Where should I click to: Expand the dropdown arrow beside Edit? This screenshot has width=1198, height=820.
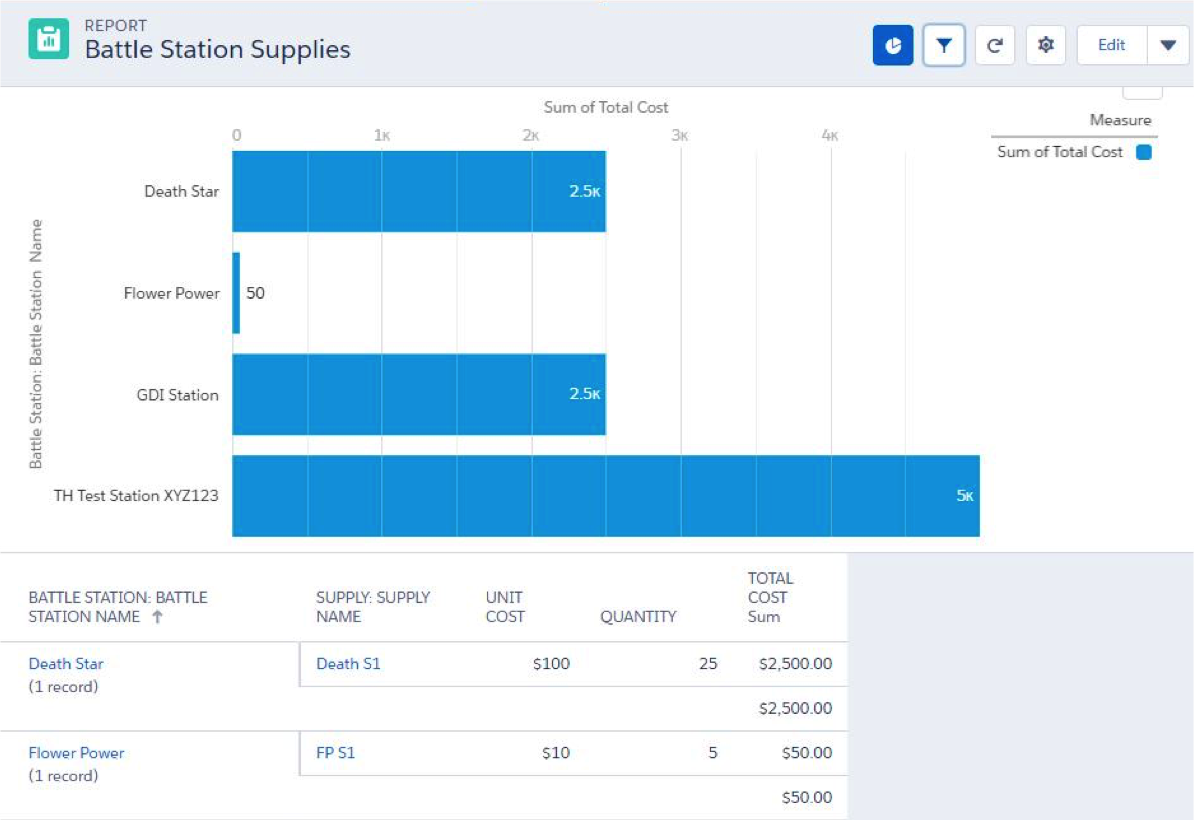tap(1168, 46)
